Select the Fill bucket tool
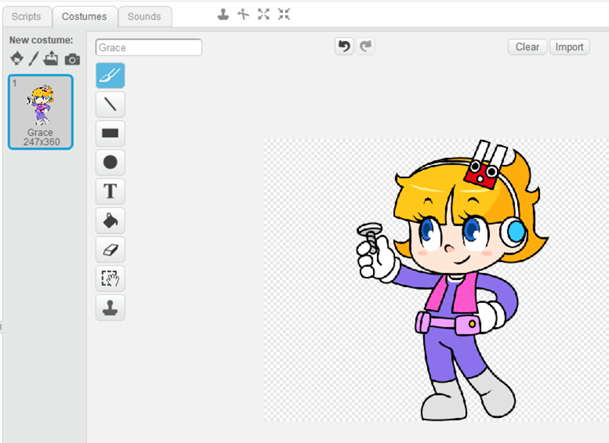Viewport: 609px width, 443px height. click(110, 220)
